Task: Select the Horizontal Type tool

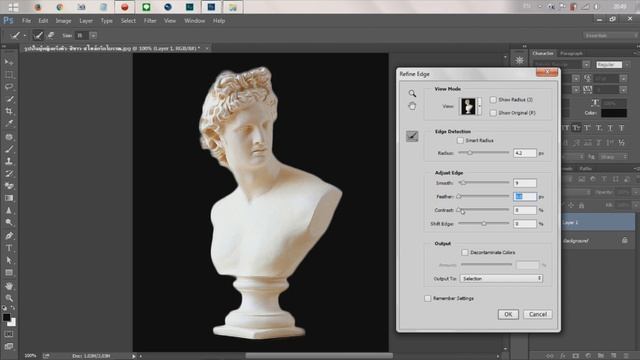Action: tap(9, 248)
